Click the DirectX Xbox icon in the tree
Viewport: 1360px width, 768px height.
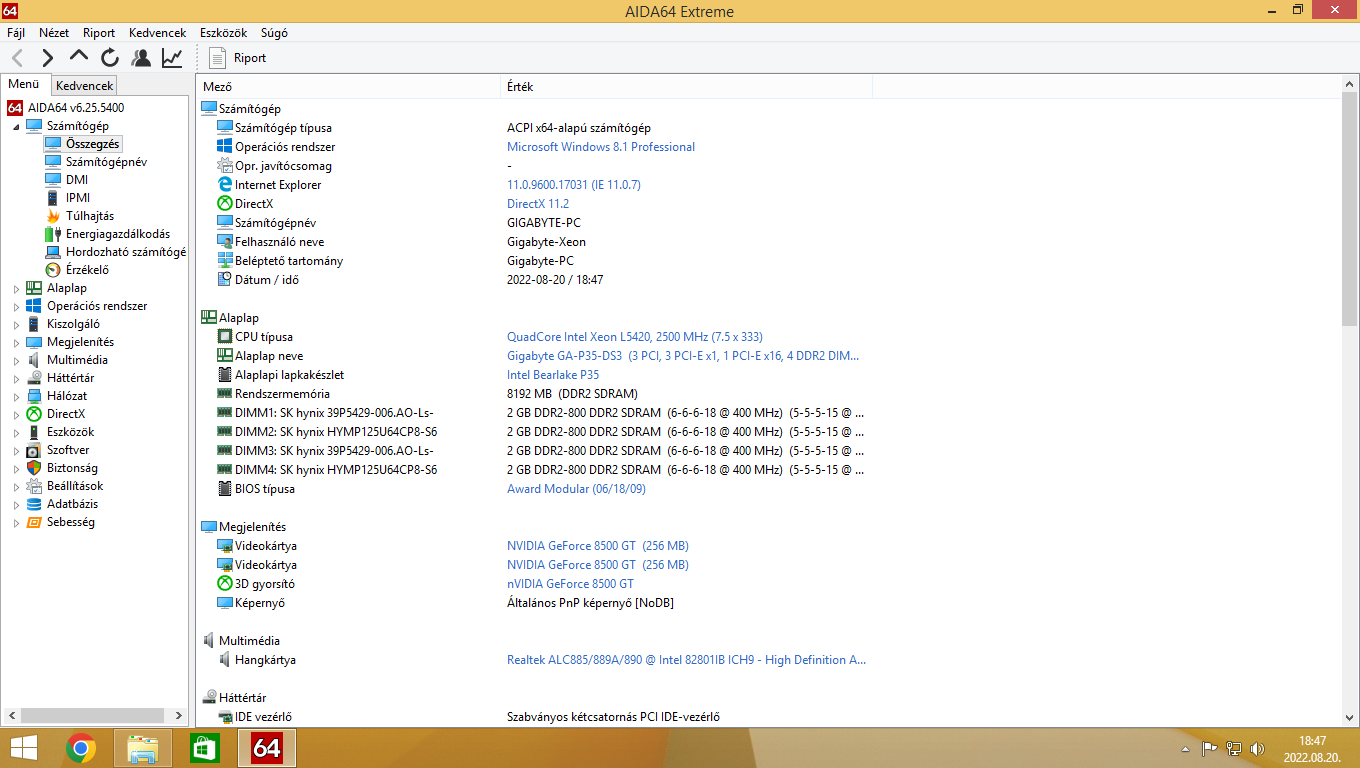[34, 414]
